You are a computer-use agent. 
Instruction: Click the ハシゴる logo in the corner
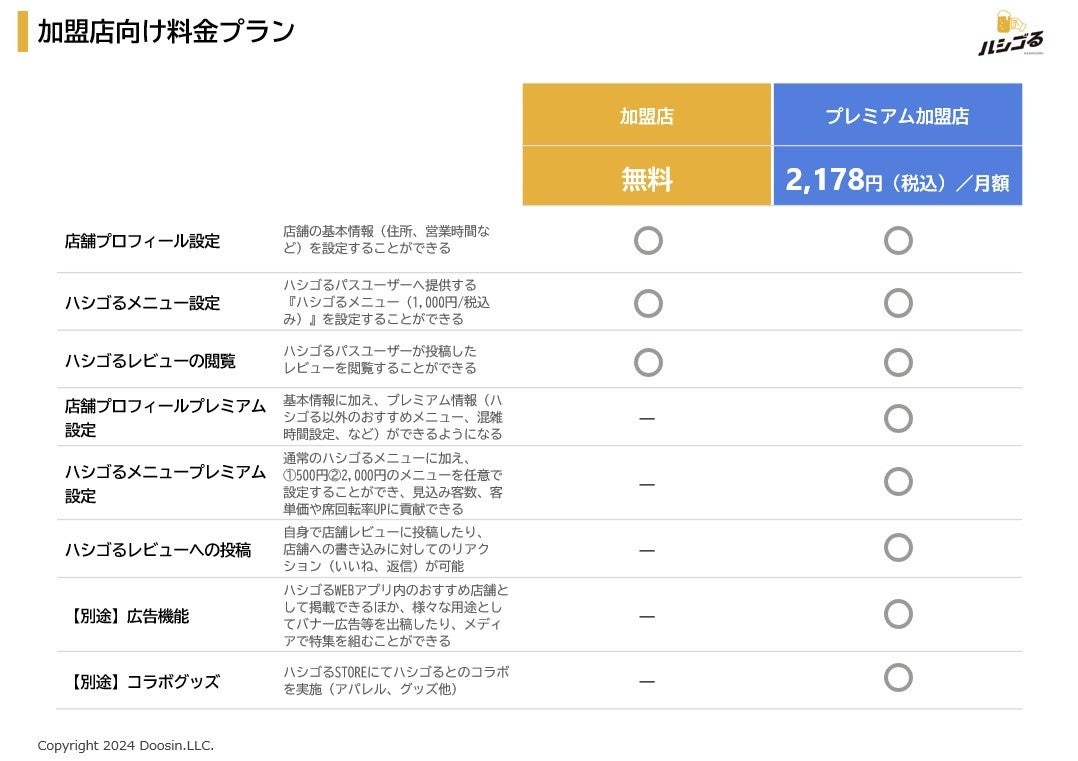(1011, 35)
